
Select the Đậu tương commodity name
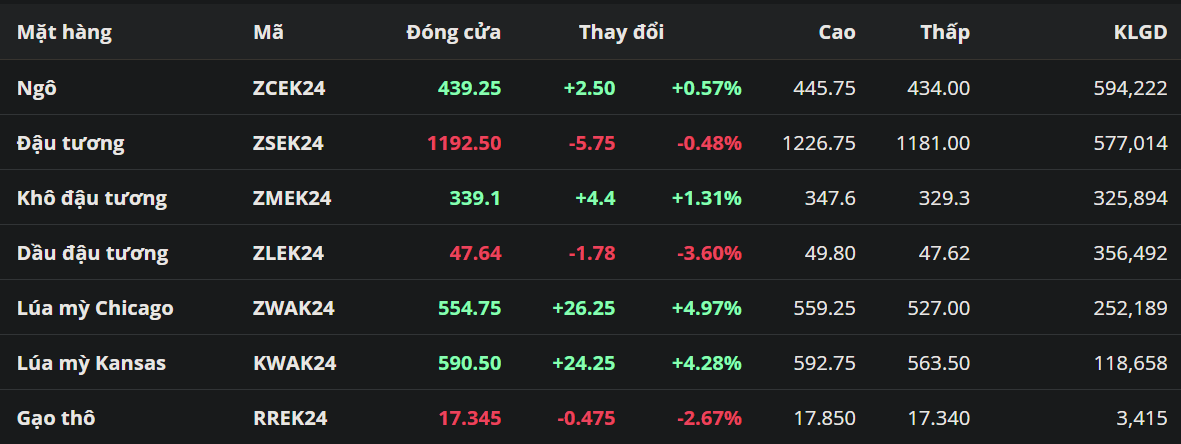(71, 143)
